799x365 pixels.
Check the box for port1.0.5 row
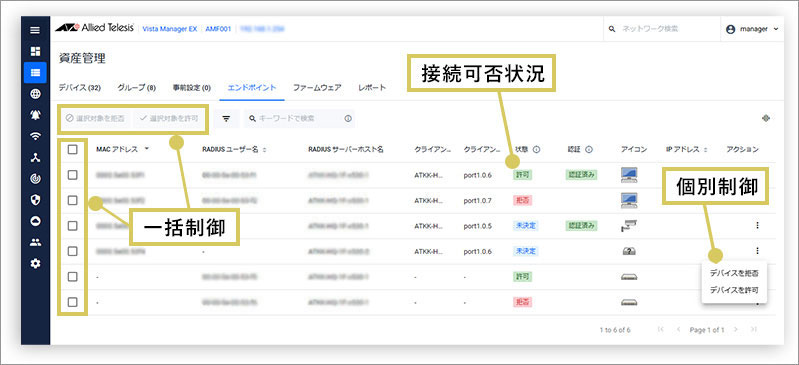pyautogui.click(x=72, y=226)
